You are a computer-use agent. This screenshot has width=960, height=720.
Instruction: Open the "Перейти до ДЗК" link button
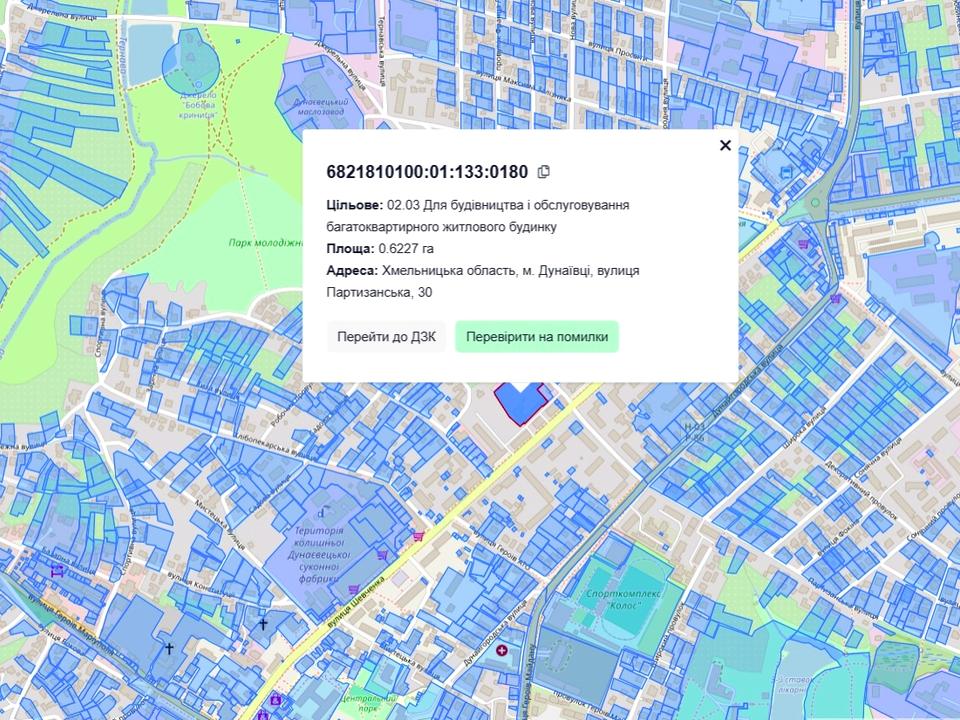pos(386,337)
